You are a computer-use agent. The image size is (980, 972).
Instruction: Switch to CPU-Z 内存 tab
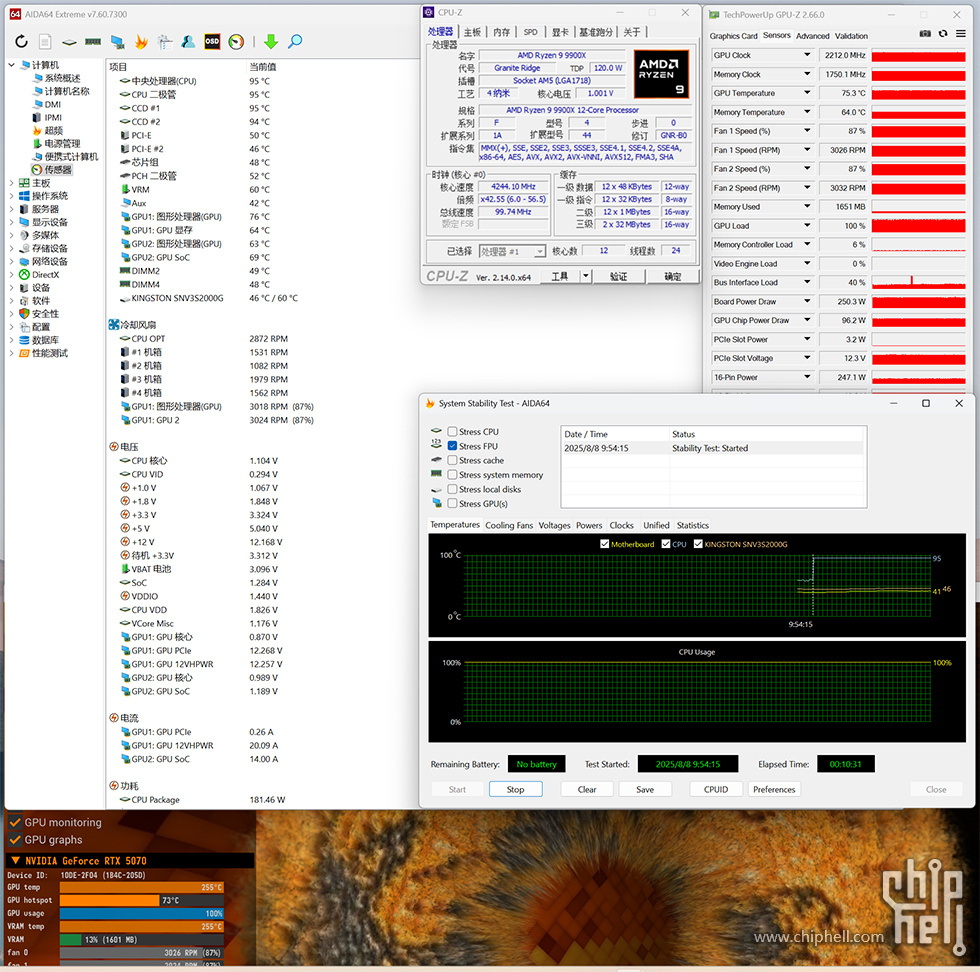click(x=502, y=32)
